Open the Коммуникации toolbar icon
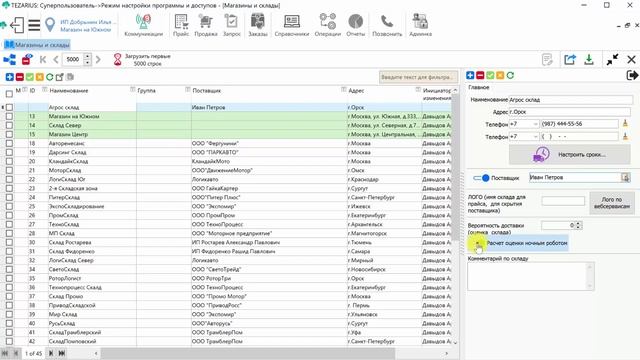Screen dimensions: 640x360 143,25
